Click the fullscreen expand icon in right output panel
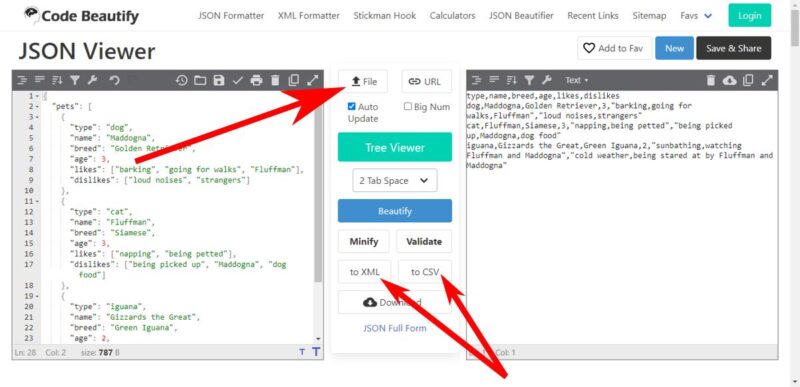The width and height of the screenshot is (800, 387). (767, 80)
